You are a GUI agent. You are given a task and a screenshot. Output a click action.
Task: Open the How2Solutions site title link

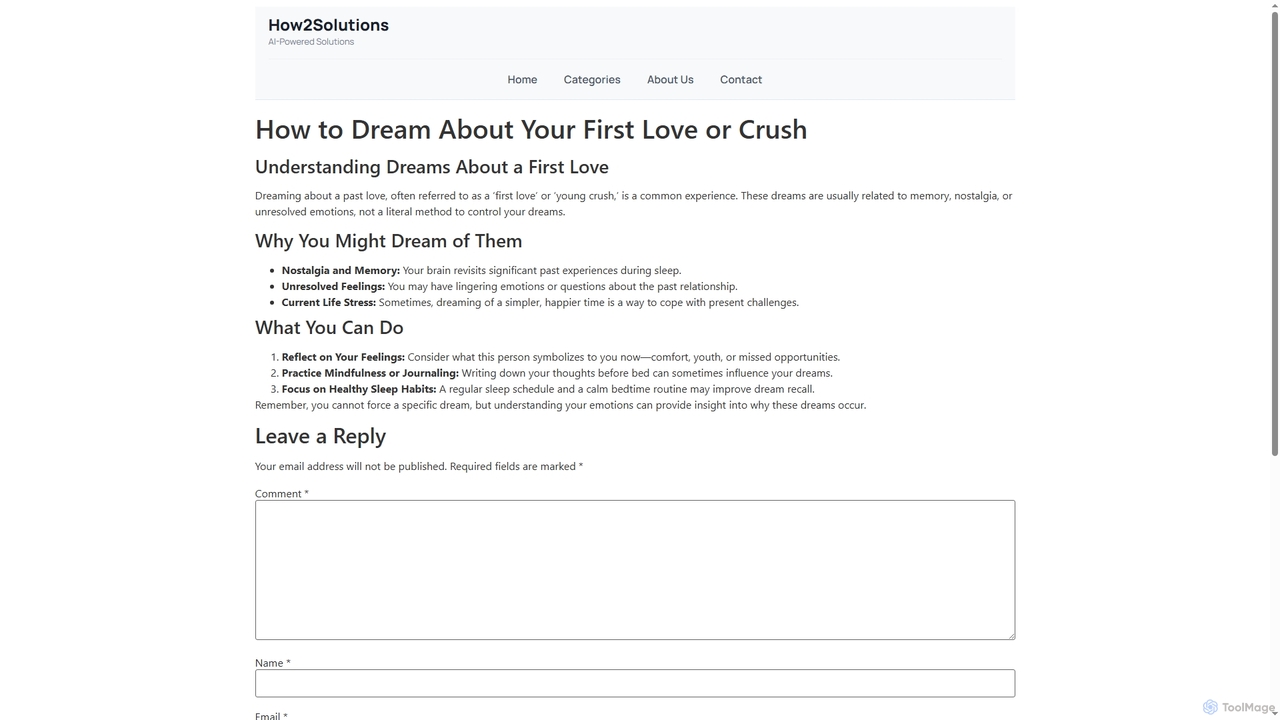pyautogui.click(x=328, y=25)
